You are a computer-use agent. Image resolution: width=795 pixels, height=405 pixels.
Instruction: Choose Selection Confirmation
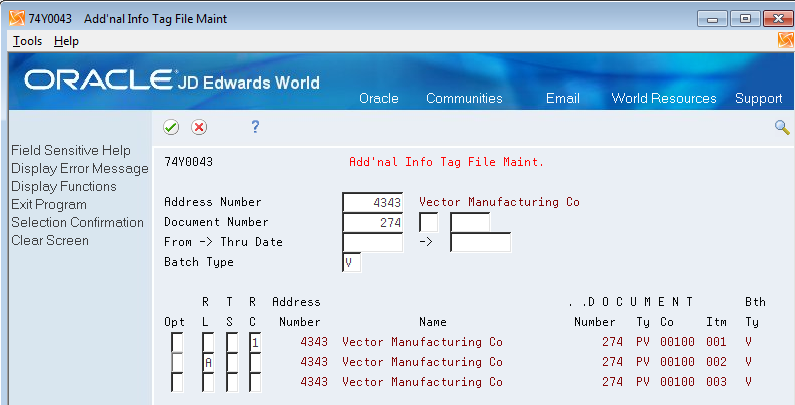(78, 223)
